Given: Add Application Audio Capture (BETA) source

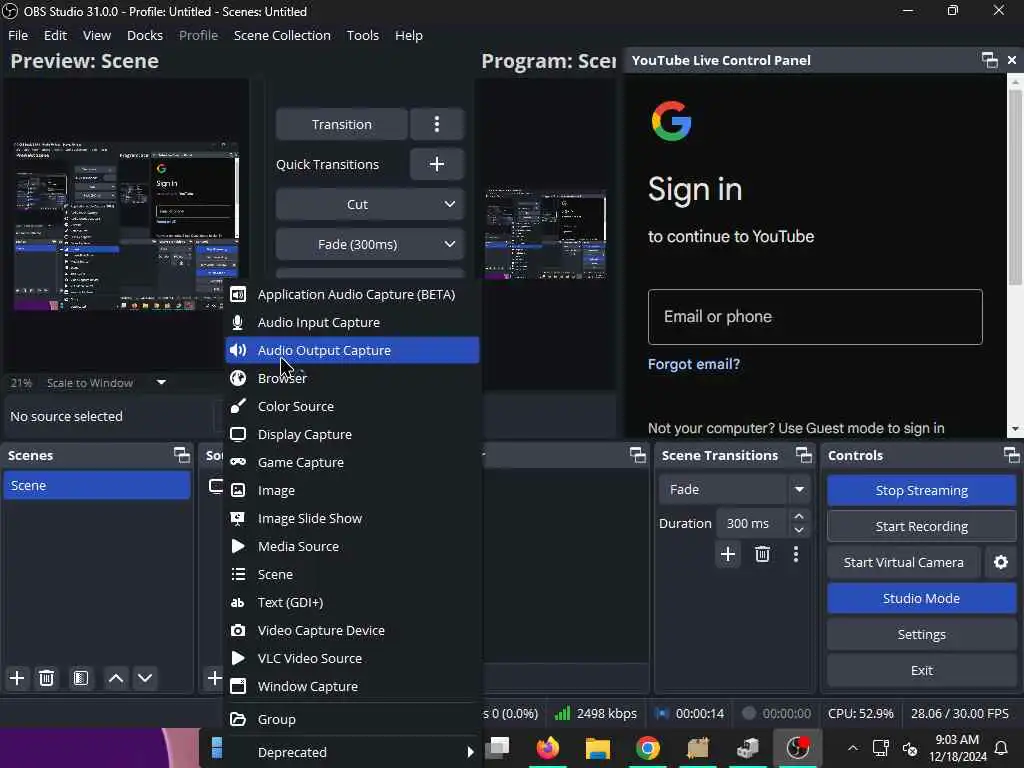Looking at the screenshot, I should pos(353,295).
